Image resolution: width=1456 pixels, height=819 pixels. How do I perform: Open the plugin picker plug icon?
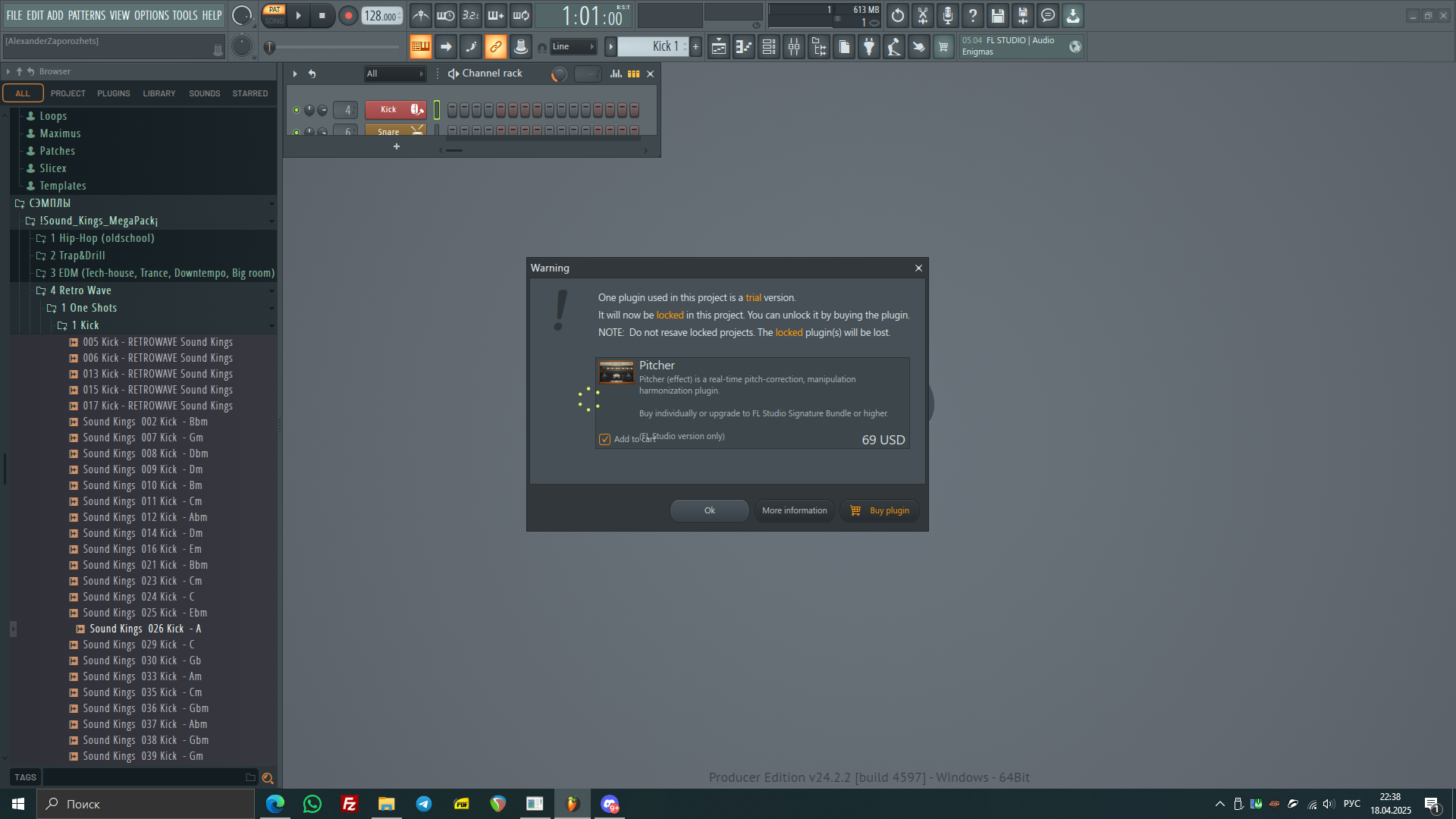click(x=869, y=47)
